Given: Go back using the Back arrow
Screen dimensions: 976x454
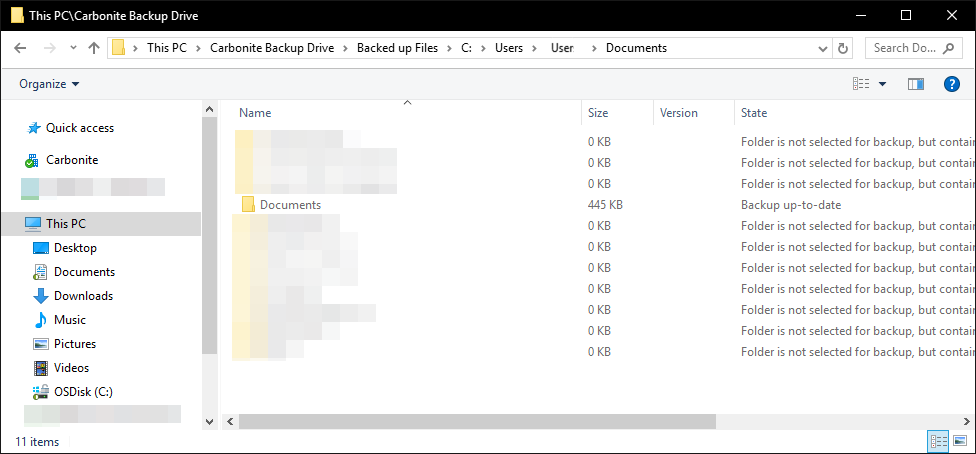Looking at the screenshot, I should 20,48.
